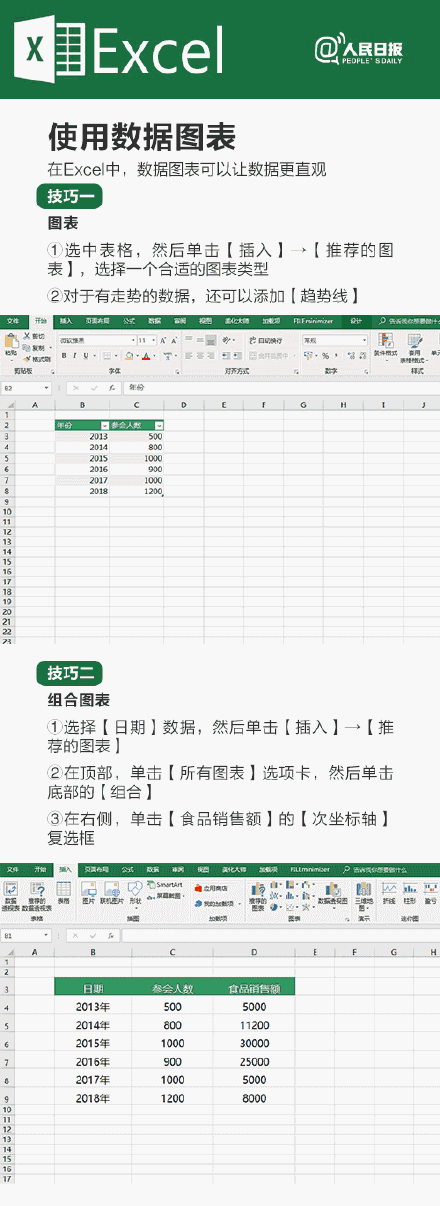Select cell 2015年 in lower sheet
This screenshot has height=1206, width=440.
pos(93,1043)
